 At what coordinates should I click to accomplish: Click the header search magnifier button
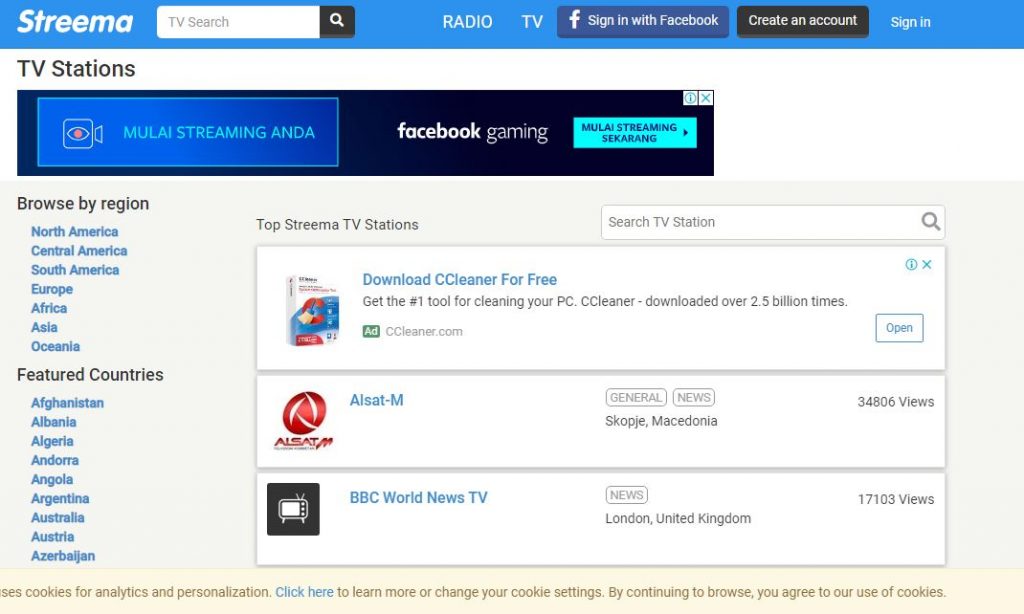point(337,21)
